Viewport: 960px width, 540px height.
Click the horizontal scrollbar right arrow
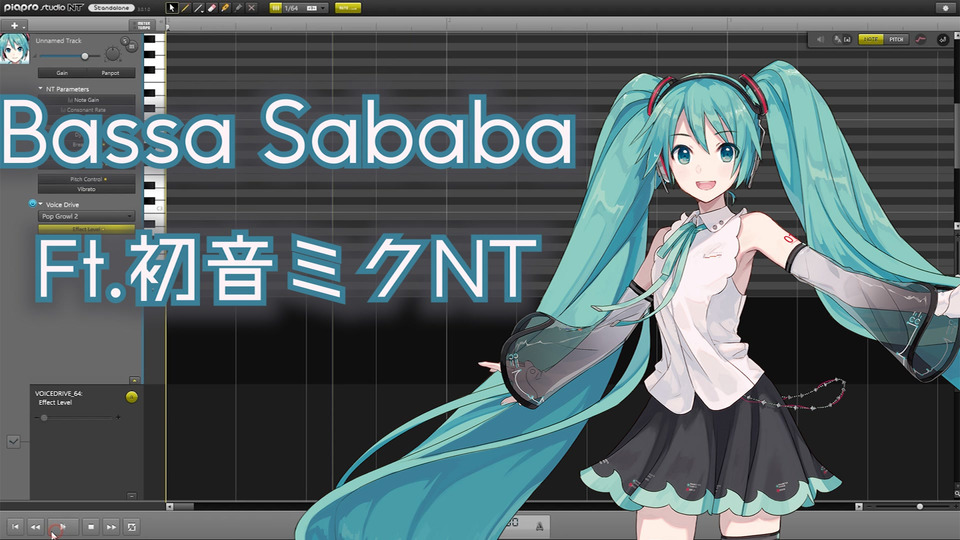(x=858, y=506)
